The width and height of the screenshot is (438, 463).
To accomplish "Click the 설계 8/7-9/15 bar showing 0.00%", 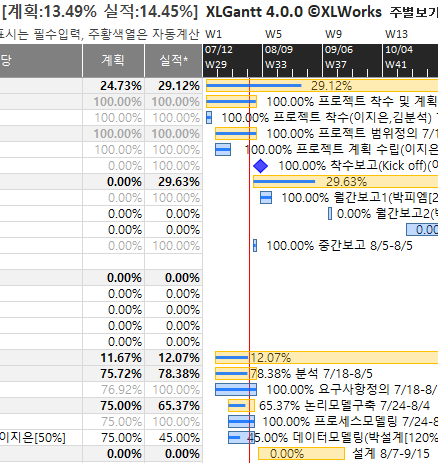I will click(301, 454).
